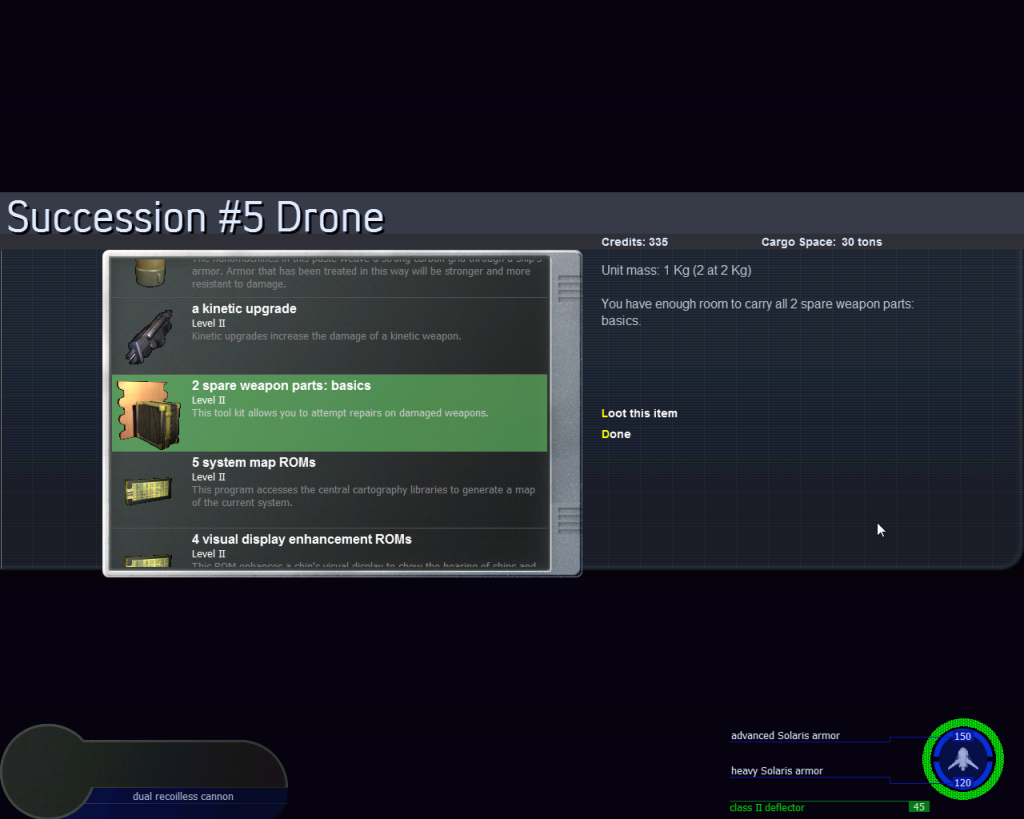The width and height of the screenshot is (1024, 819).
Task: Click the spare weapon parts toolkit icon
Action: [149, 415]
